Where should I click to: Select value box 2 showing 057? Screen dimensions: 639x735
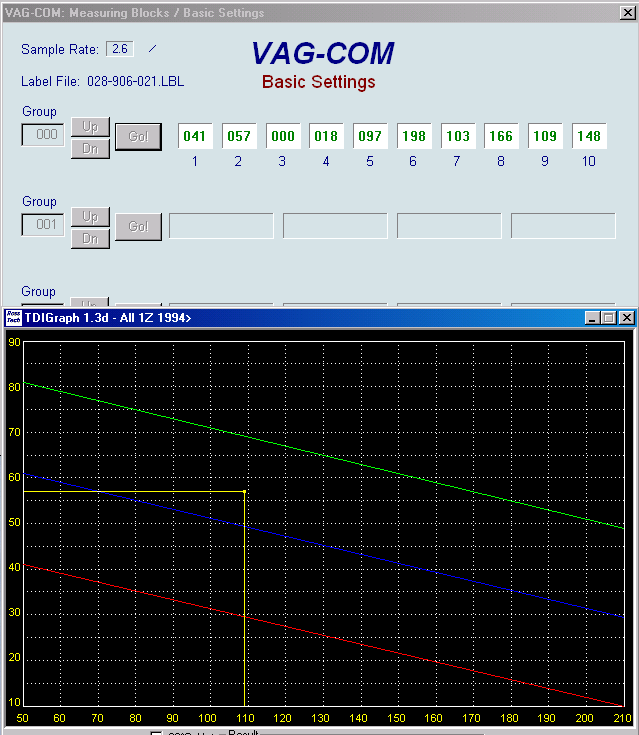(238, 137)
